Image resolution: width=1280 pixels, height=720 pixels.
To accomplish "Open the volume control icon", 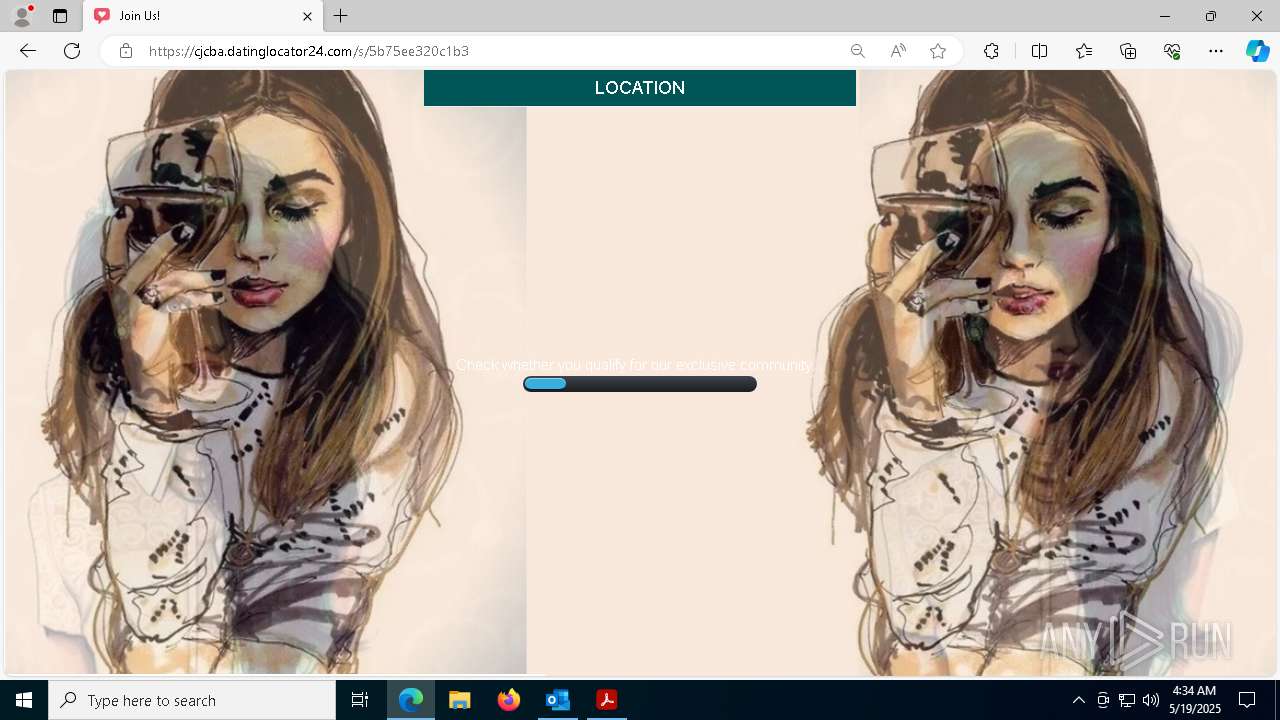I will pos(1150,700).
